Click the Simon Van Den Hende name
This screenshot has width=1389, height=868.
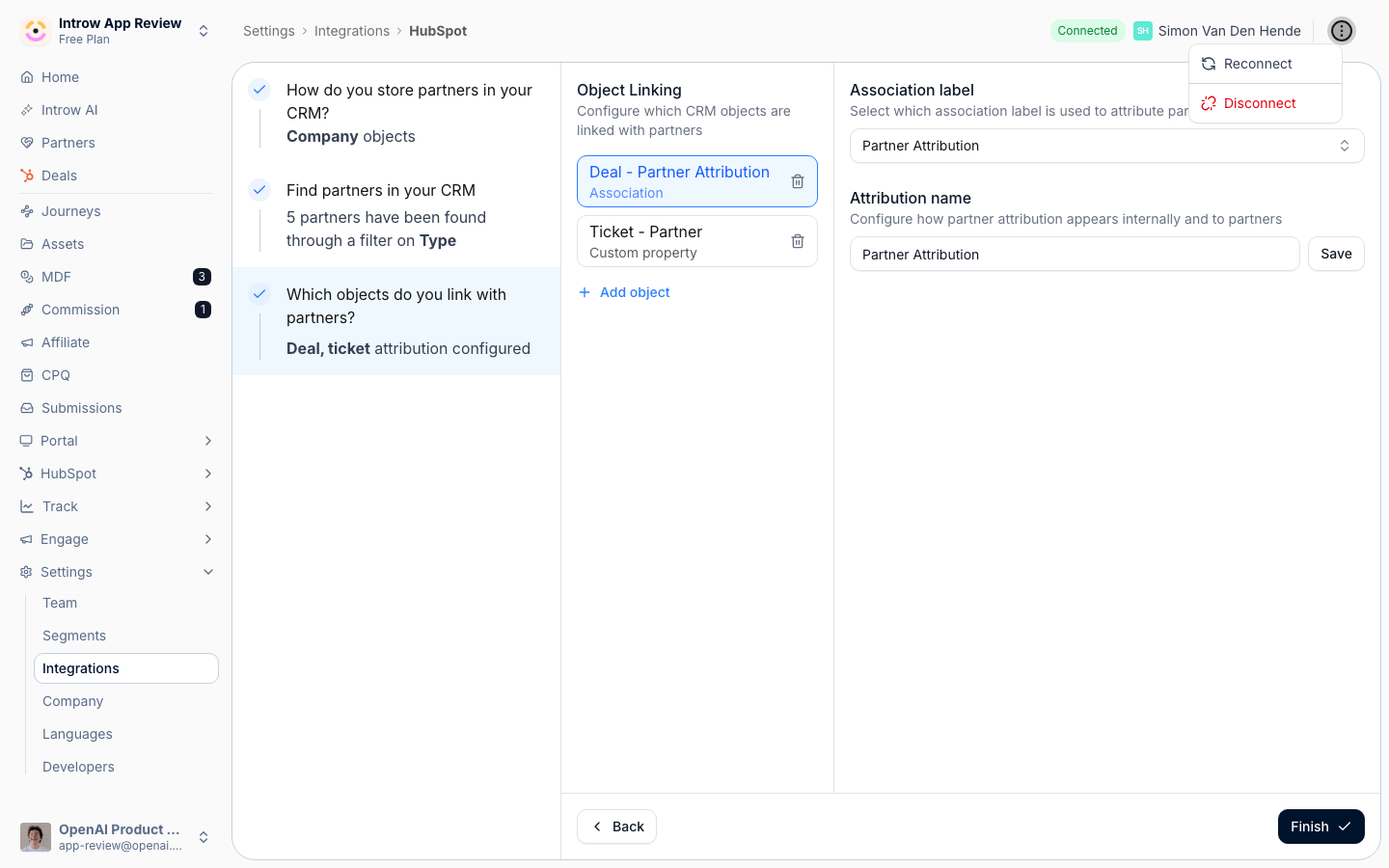[1229, 31]
